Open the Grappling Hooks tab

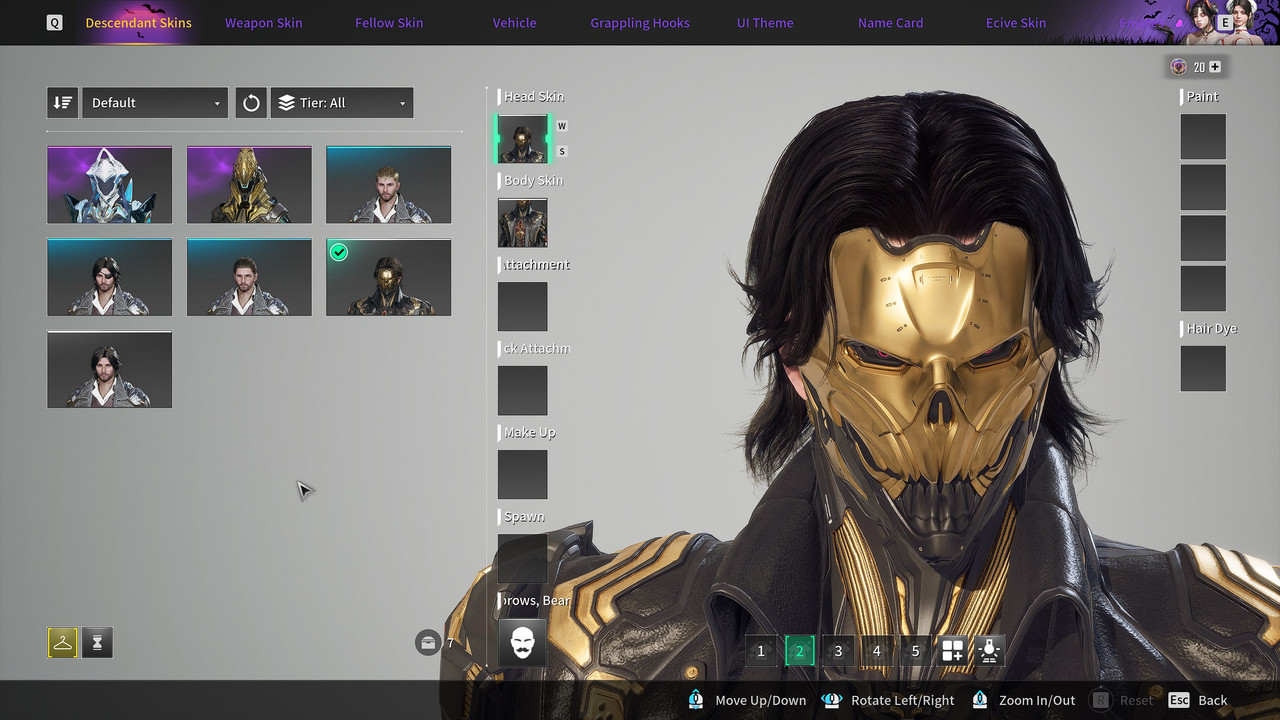[x=640, y=22]
